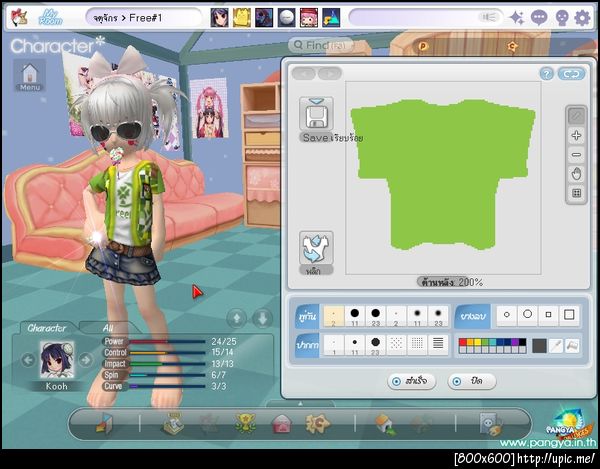Expand bottom menu bar small triangle handle

pos(300,404)
